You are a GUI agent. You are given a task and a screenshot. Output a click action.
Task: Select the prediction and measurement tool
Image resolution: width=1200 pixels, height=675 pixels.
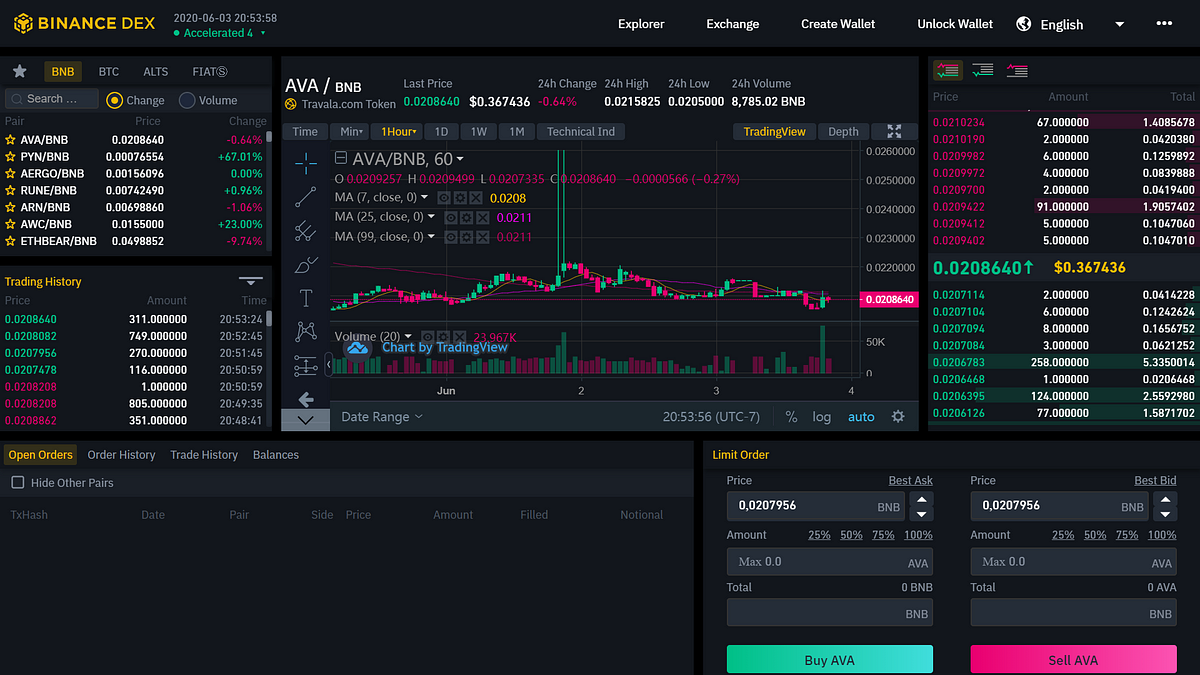[306, 366]
